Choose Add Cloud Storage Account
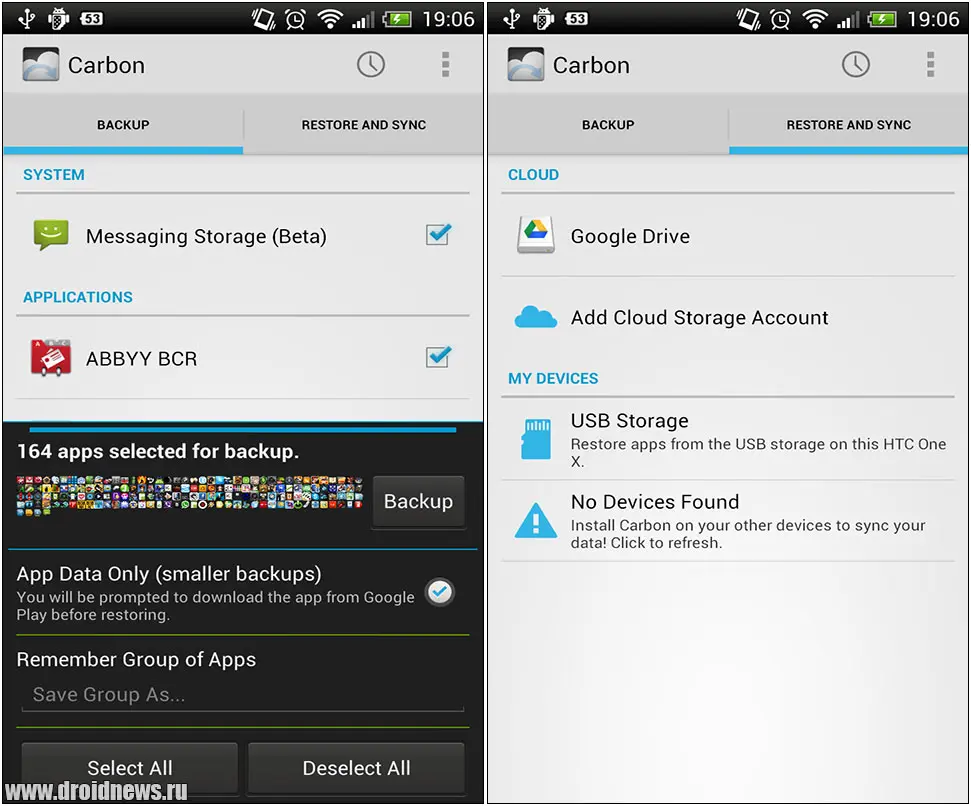Viewport: 971px width, 806px height. click(728, 317)
